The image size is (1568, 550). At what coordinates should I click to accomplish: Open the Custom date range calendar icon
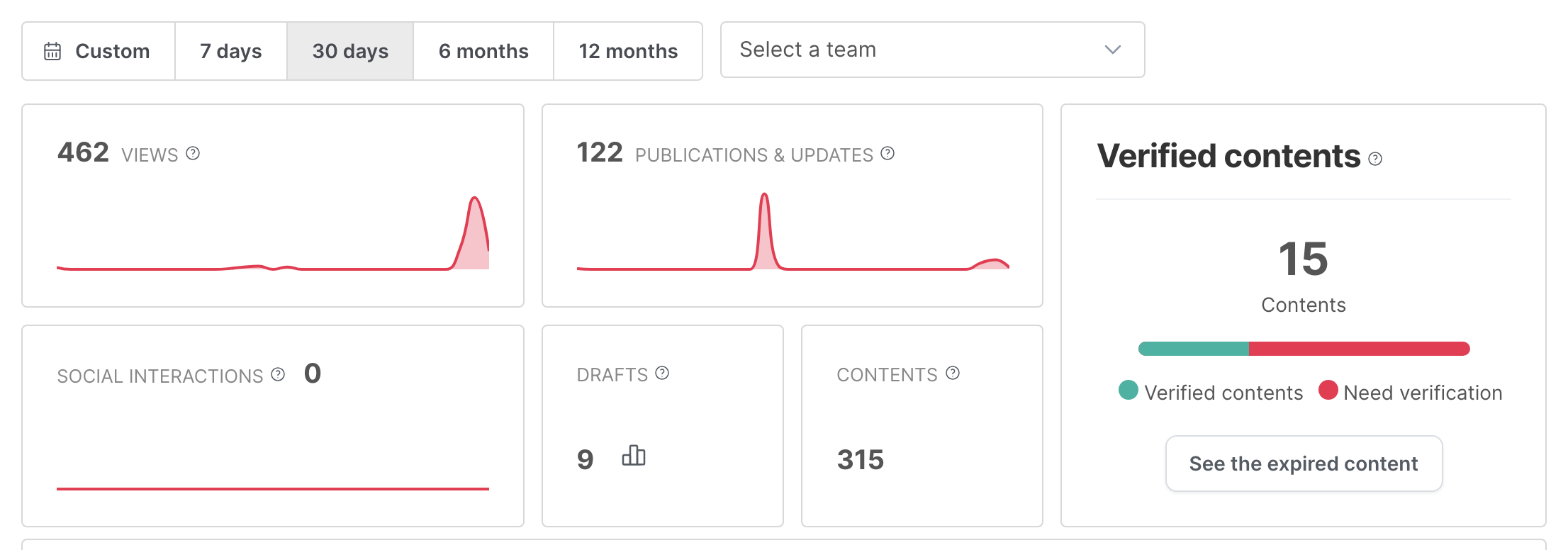[x=52, y=51]
